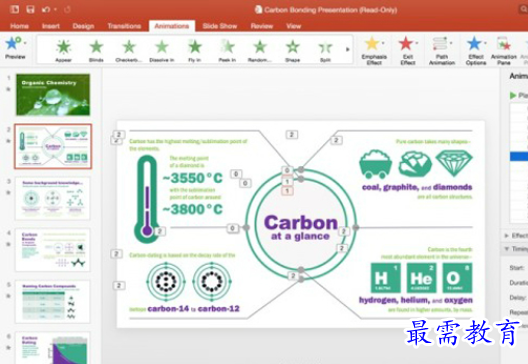
Task: Click the green Play button in pane
Action: [x=513, y=96]
